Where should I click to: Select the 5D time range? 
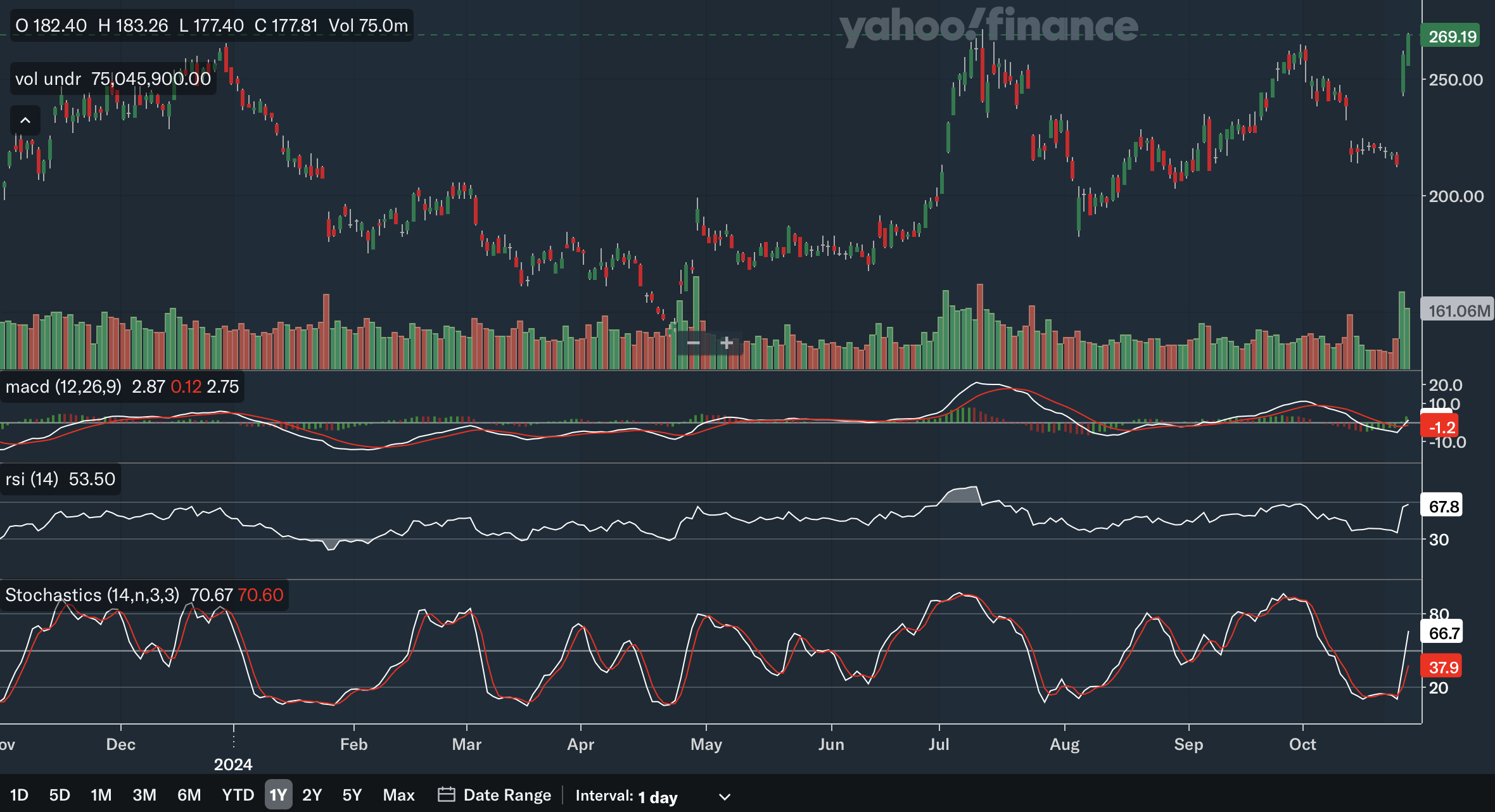60,795
